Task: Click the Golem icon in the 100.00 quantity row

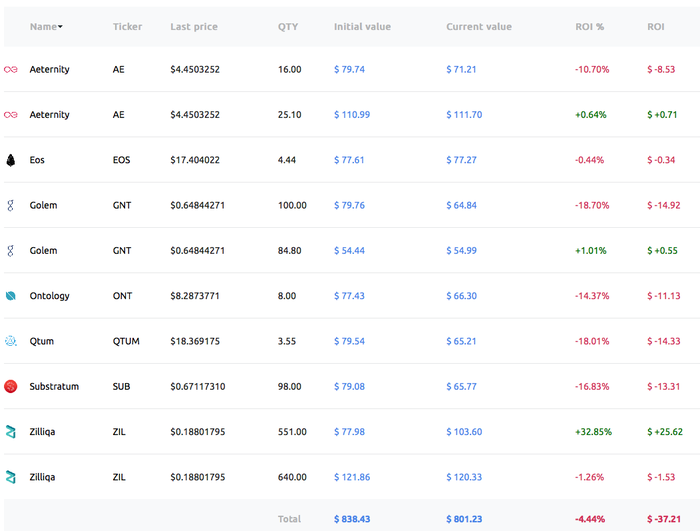Action: pyautogui.click(x=11, y=205)
